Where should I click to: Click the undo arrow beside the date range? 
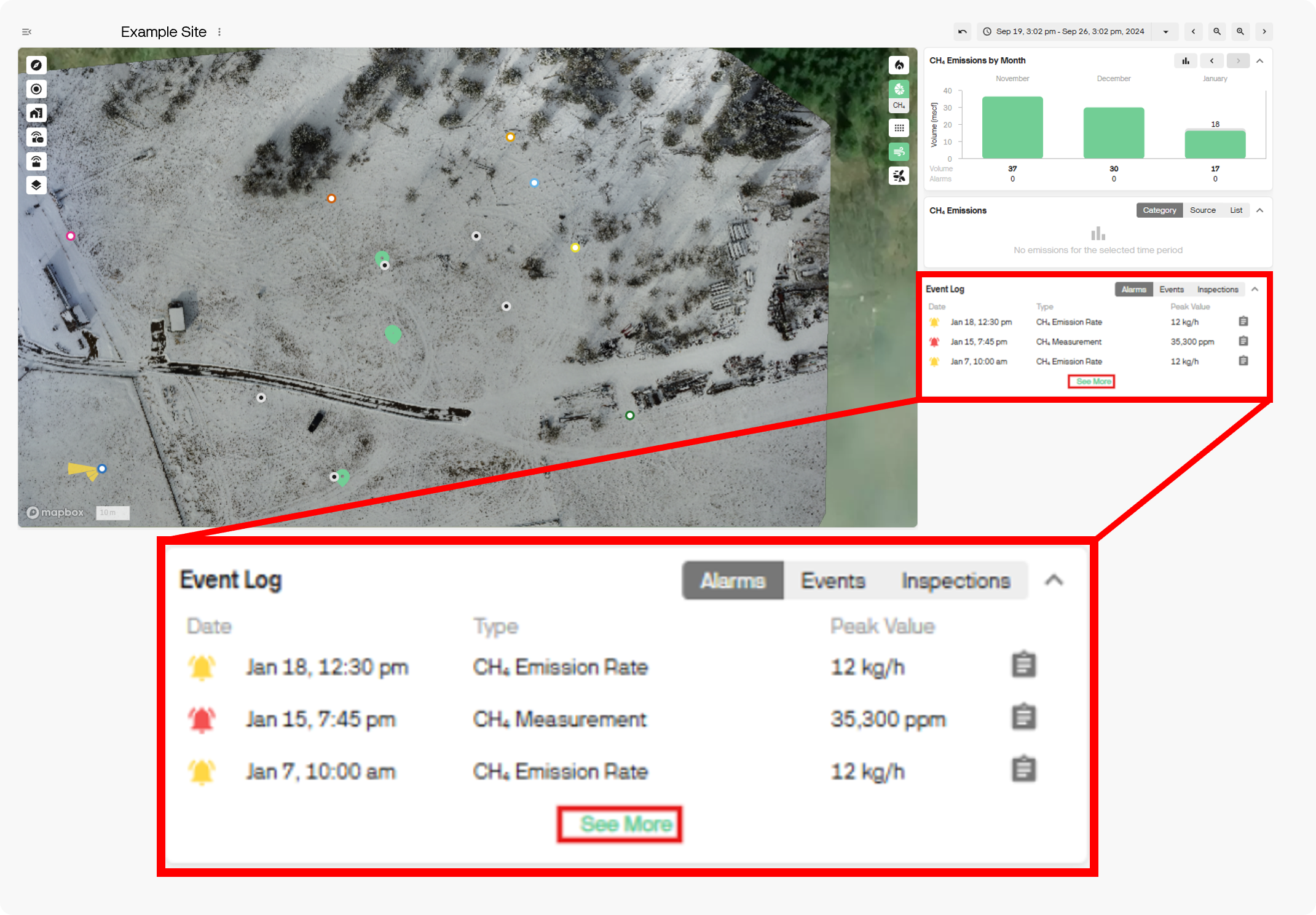click(963, 31)
